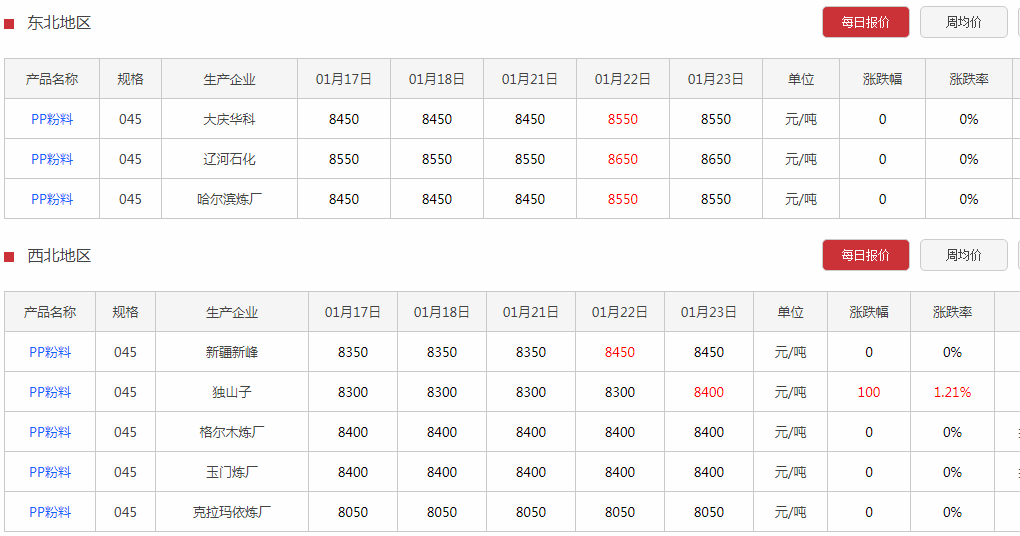Open PP粉料 link in 哈尔滨炼厂 row
Image resolution: width=1020 pixels, height=536 pixels.
click(52, 199)
